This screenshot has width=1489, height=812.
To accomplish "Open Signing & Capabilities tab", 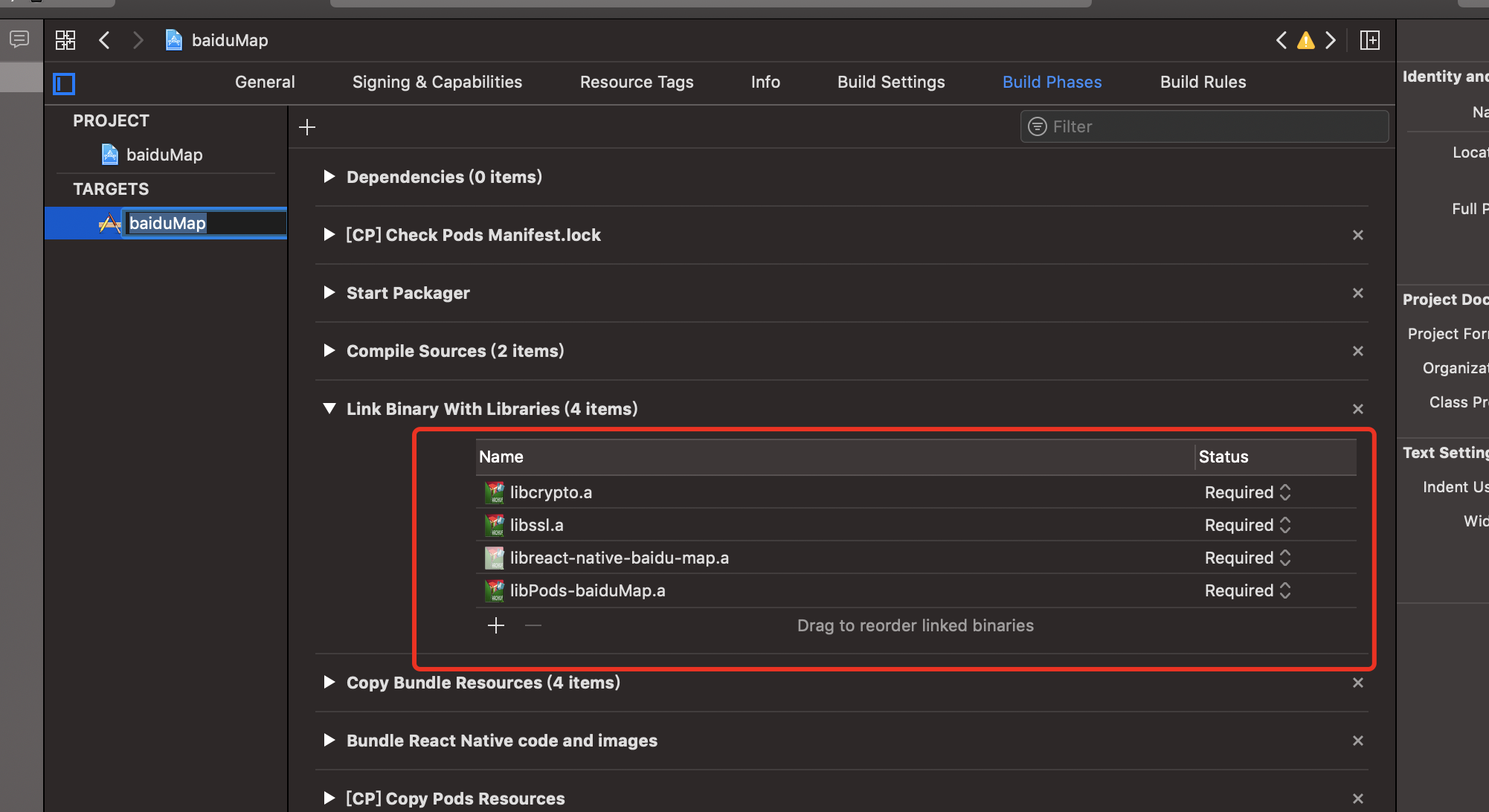I will [x=437, y=82].
